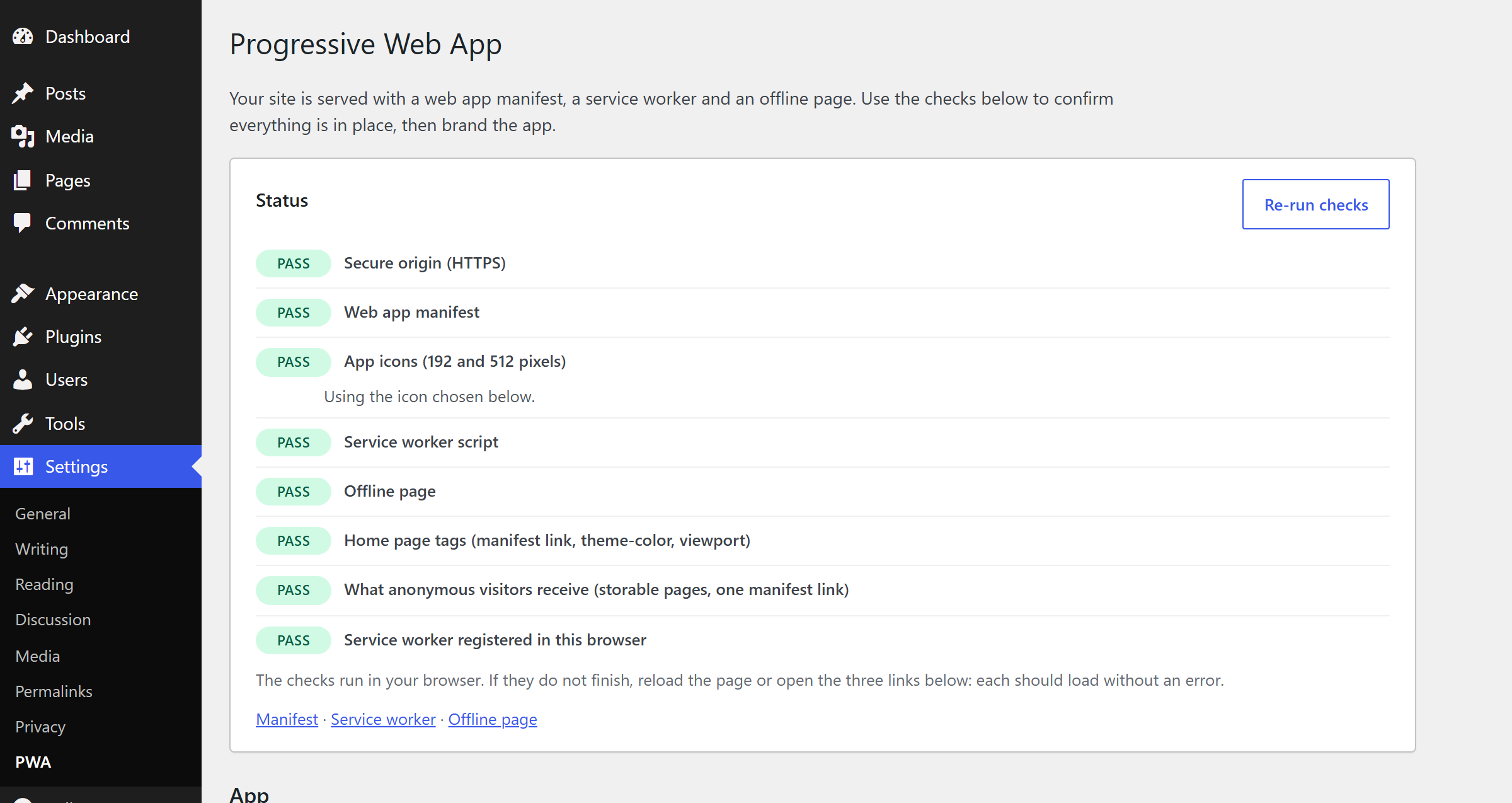1512x803 pixels.
Task: Click 'Using the icon chosen below.' note
Action: (x=429, y=396)
